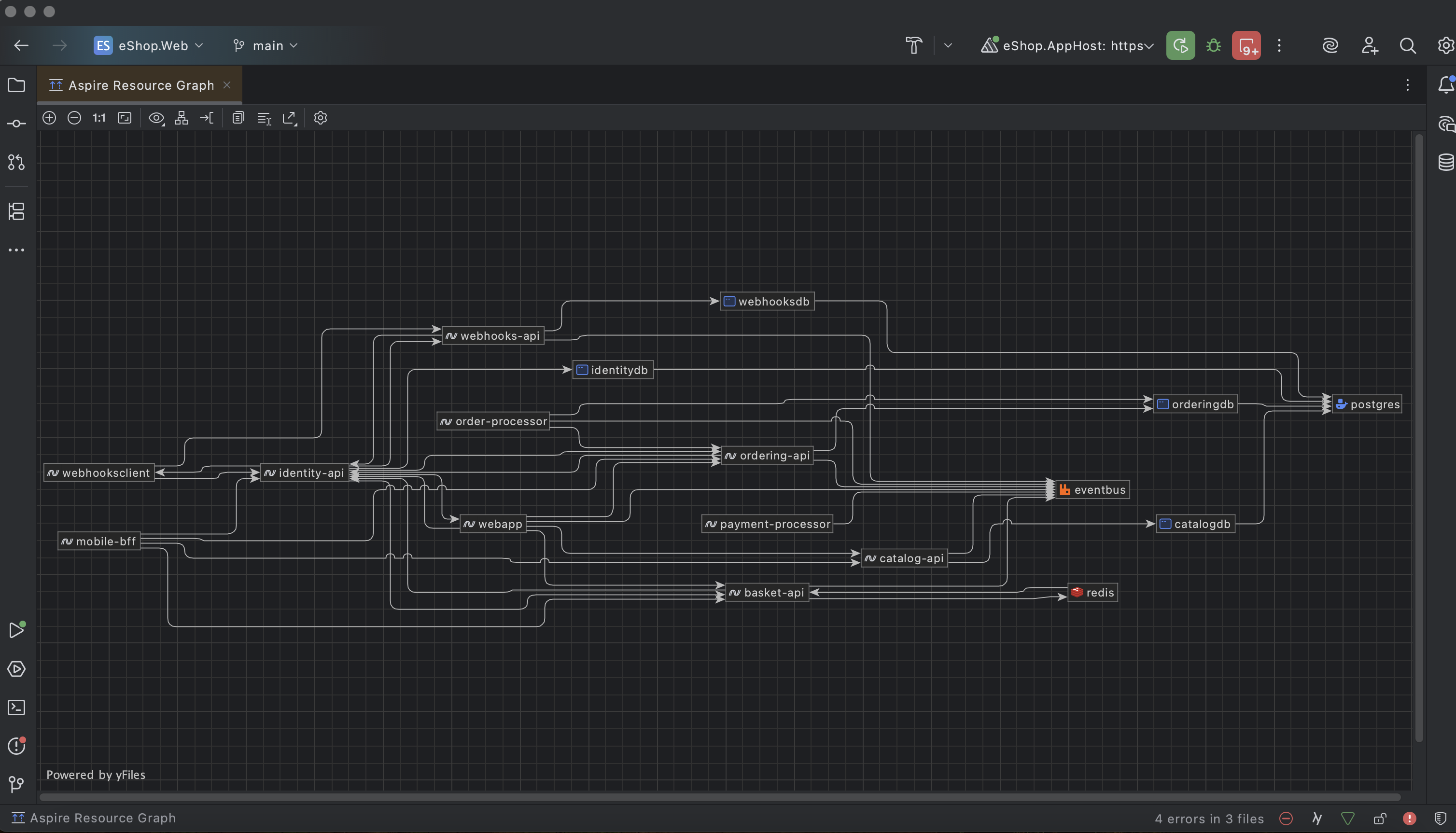The image size is (1456, 833).
Task: Open the eShop.Web project dropdown
Action: (149, 46)
